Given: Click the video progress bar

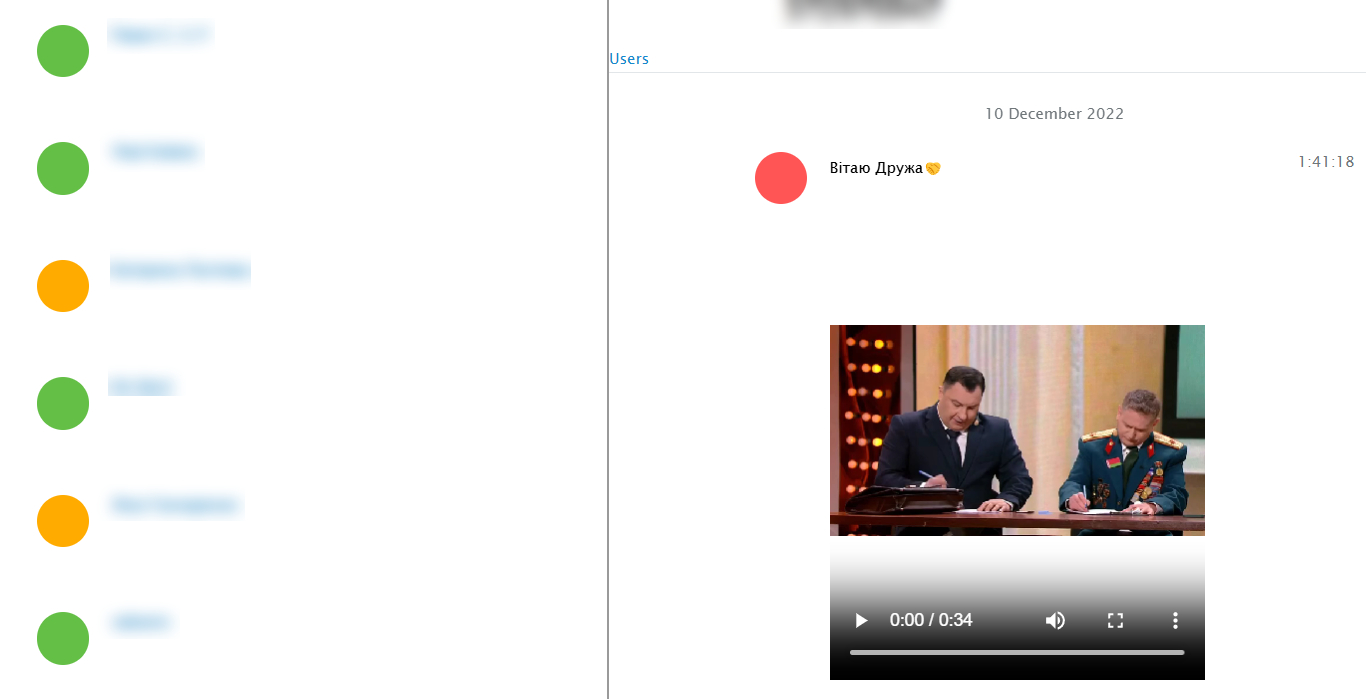Looking at the screenshot, I should pos(1016,652).
